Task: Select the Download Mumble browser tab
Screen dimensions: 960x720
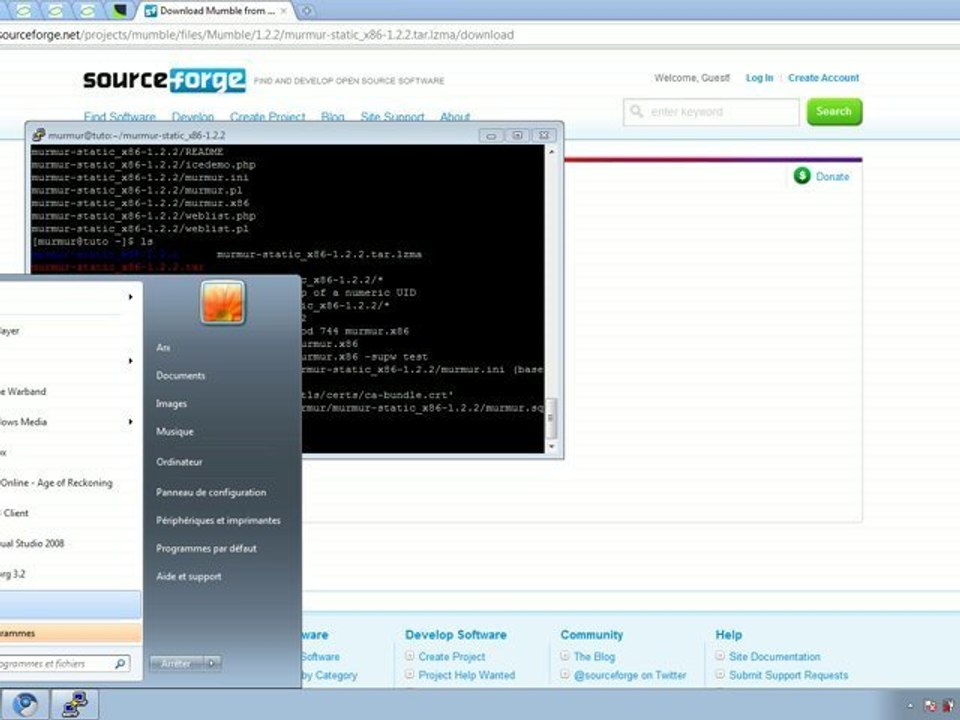Action: click(x=216, y=10)
